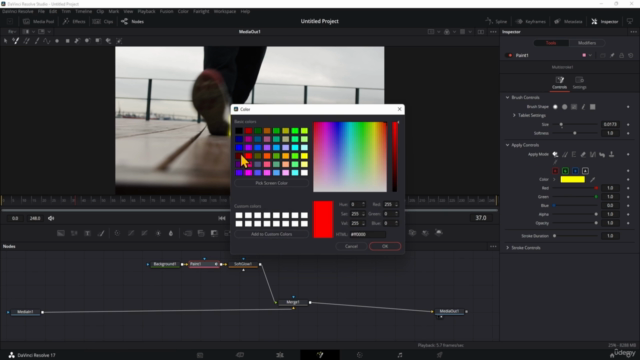Viewport: 640px width, 360px height.
Task: Click Add to Custom Colors button
Action: (x=271, y=234)
